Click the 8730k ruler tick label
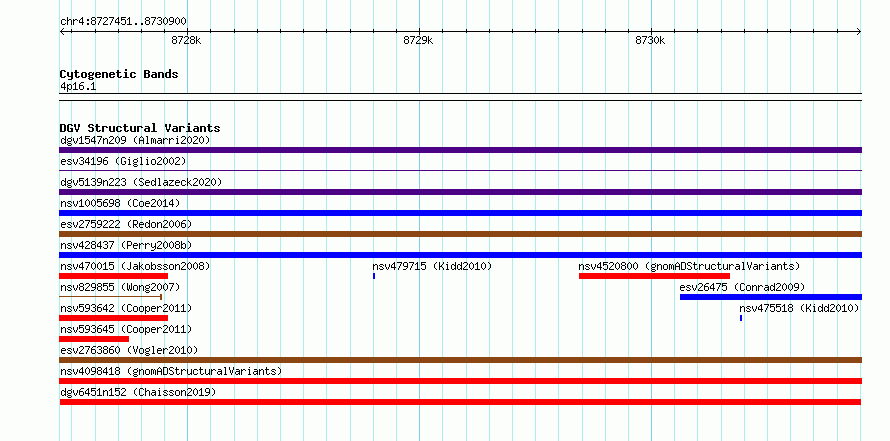Screen dimensions: 890x441 pyautogui.click(x=650, y=40)
